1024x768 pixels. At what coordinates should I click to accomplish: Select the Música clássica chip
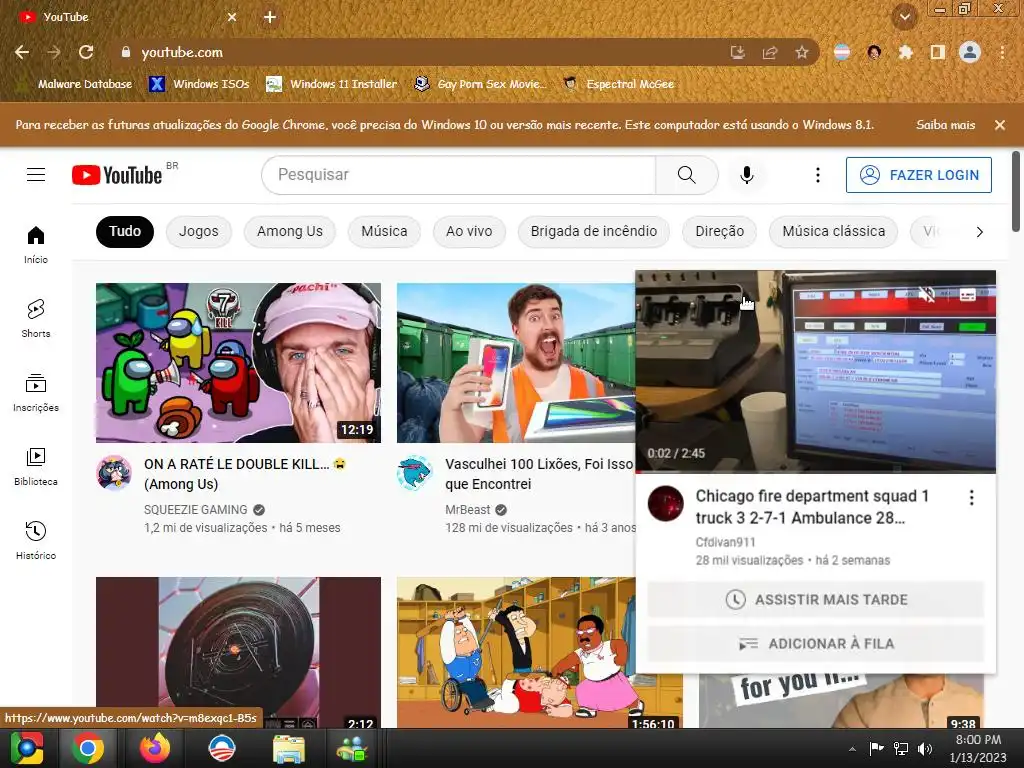coord(834,231)
